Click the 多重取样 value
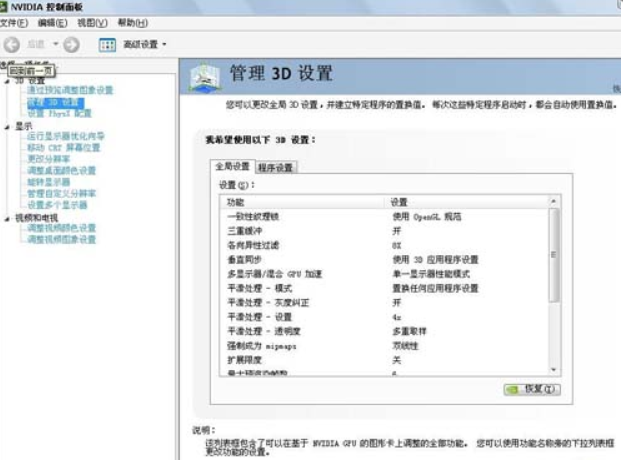Image resolution: width=623 pixels, height=466 pixels. [x=409, y=331]
